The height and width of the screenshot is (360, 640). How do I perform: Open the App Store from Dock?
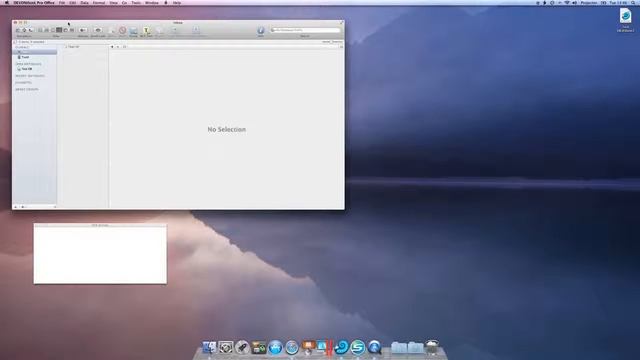[275, 347]
